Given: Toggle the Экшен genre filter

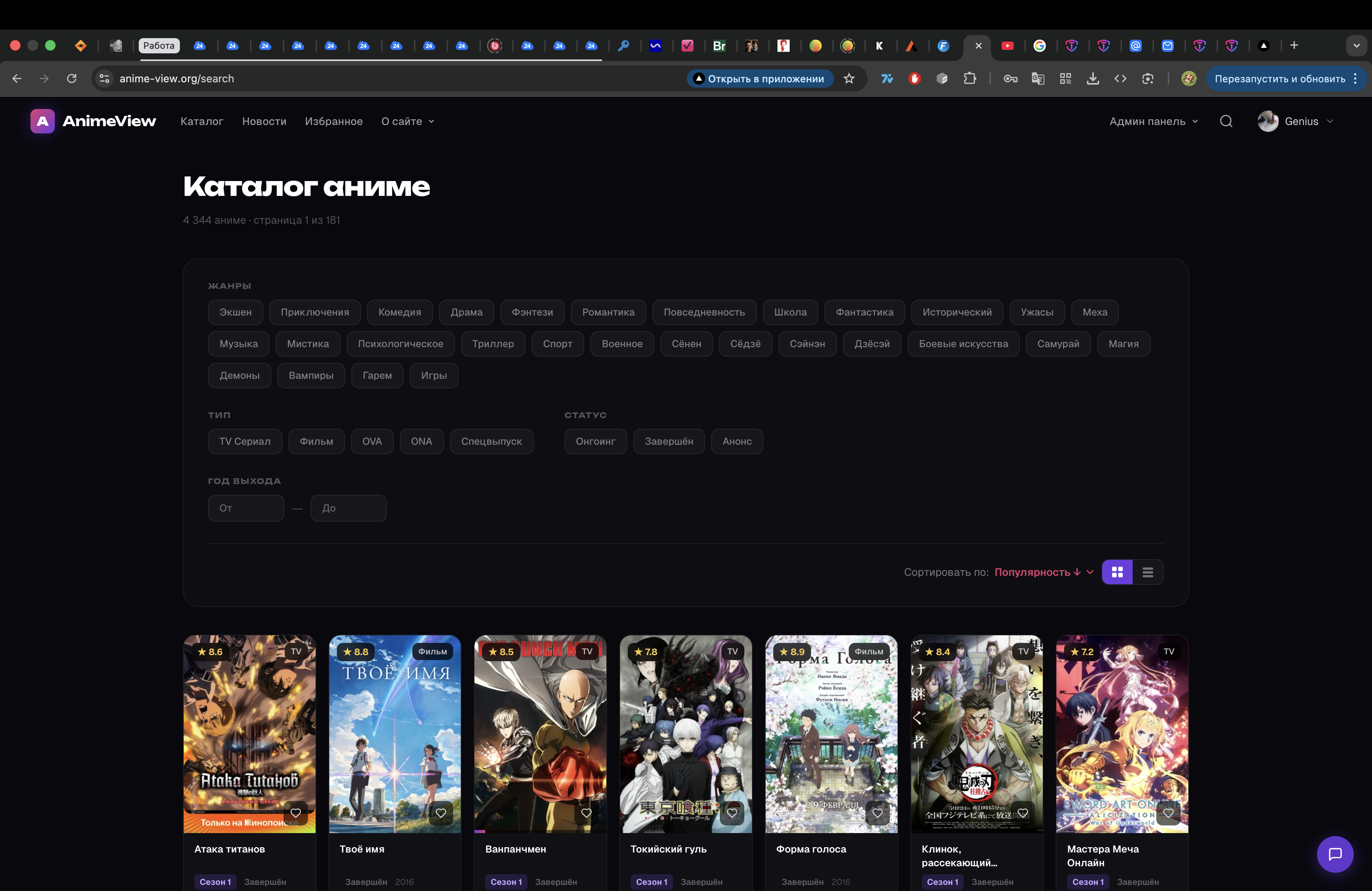Looking at the screenshot, I should click(x=235, y=312).
